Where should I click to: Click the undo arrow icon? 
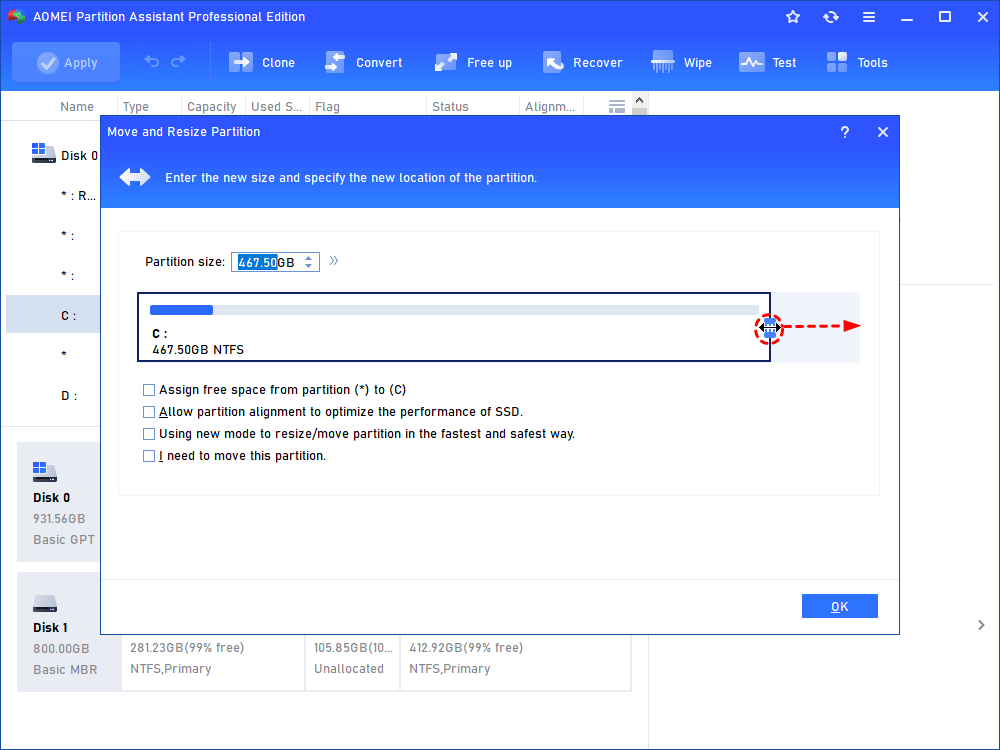point(151,61)
